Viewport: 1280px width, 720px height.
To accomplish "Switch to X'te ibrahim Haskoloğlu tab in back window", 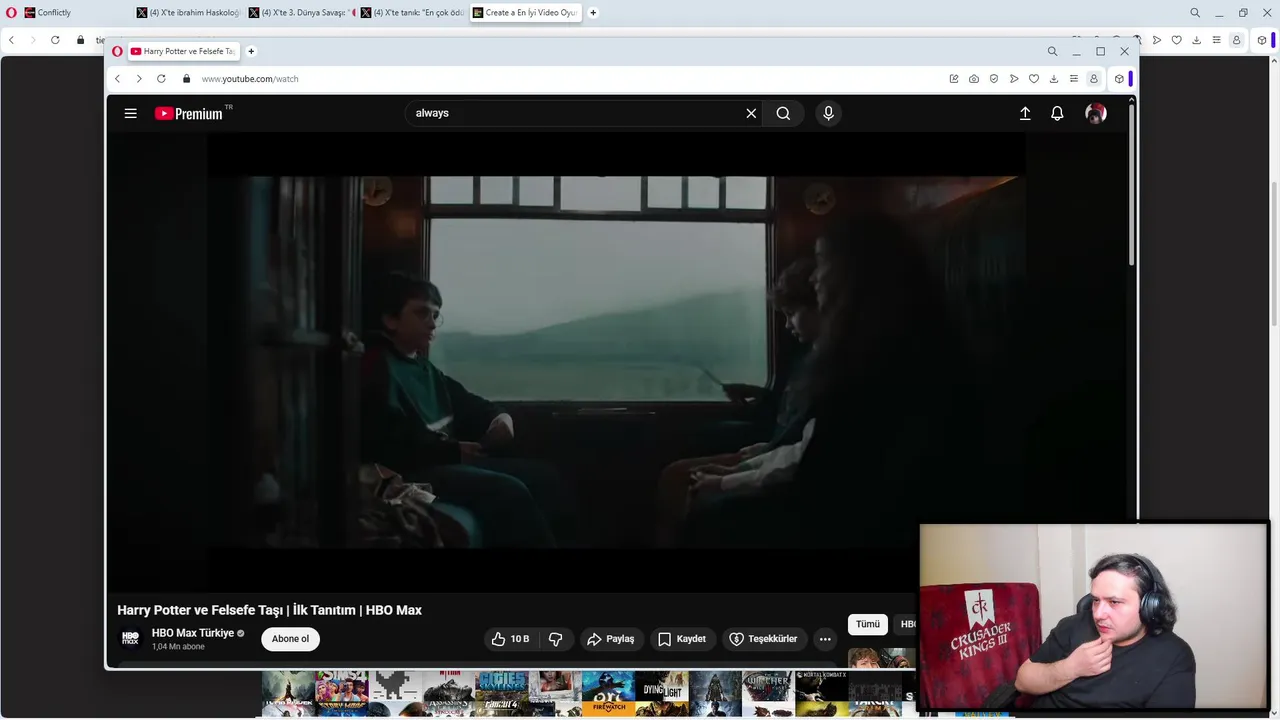I will 188,13.
